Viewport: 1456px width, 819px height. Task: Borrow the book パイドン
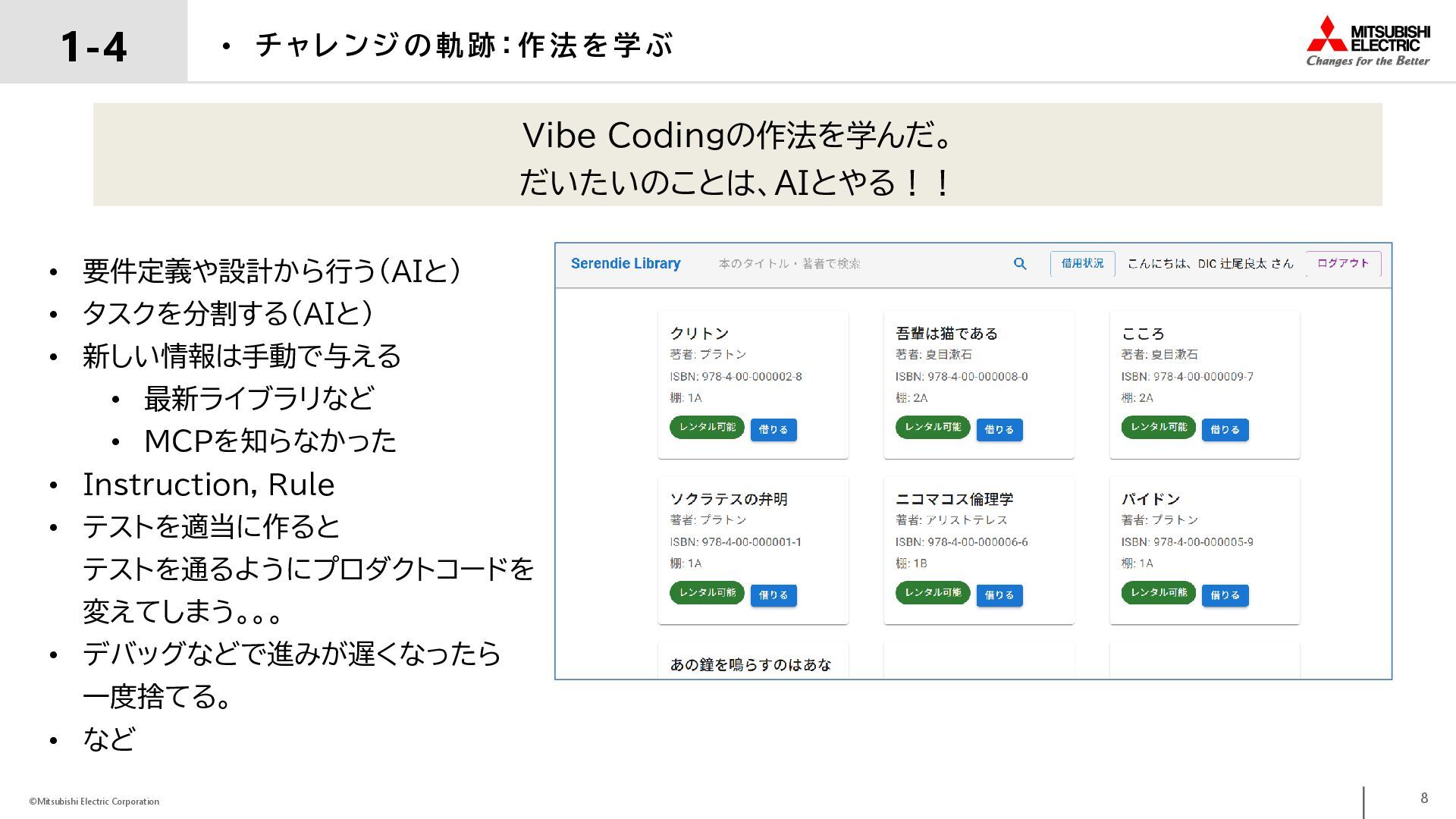1225,595
